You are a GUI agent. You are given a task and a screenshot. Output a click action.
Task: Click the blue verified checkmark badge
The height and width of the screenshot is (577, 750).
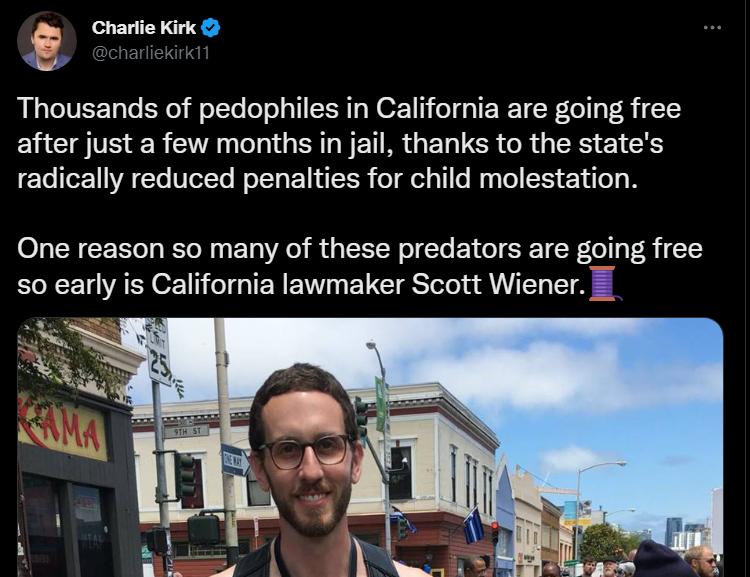[x=210, y=28]
